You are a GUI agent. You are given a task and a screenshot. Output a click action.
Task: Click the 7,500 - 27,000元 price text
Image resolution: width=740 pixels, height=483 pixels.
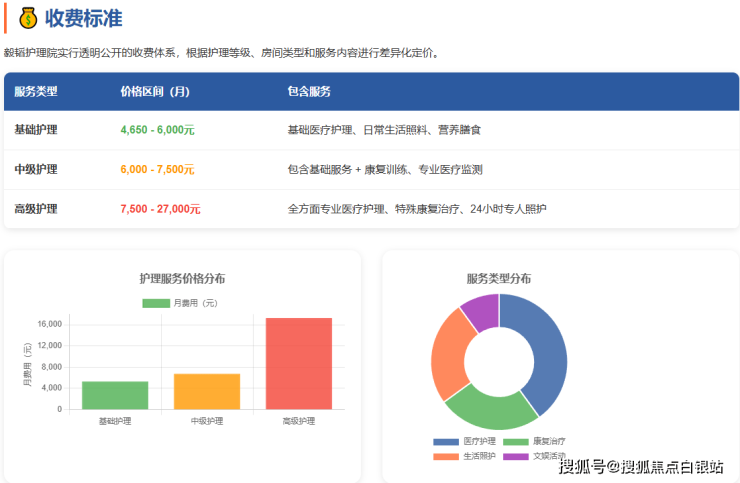pyautogui.click(x=160, y=209)
